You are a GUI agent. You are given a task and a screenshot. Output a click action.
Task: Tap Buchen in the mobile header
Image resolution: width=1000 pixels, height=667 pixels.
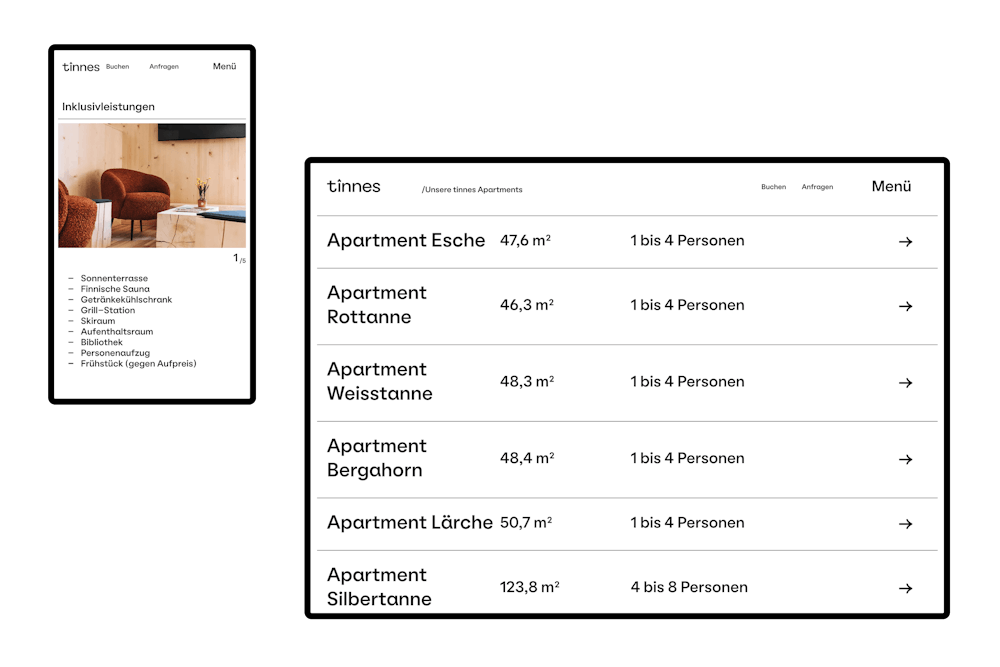pyautogui.click(x=117, y=67)
